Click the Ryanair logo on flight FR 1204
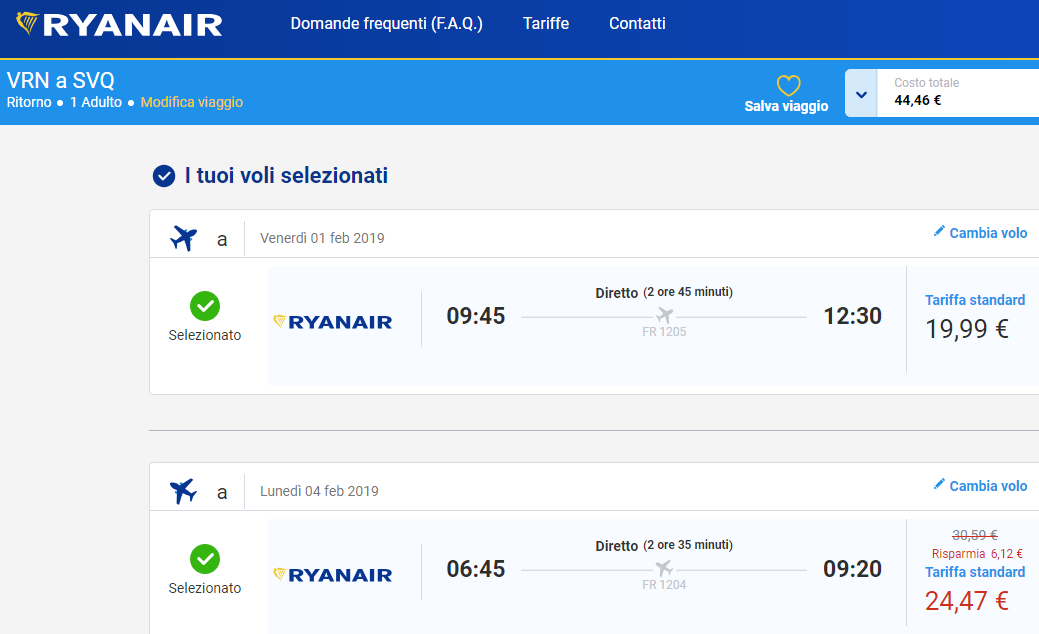 [x=333, y=575]
